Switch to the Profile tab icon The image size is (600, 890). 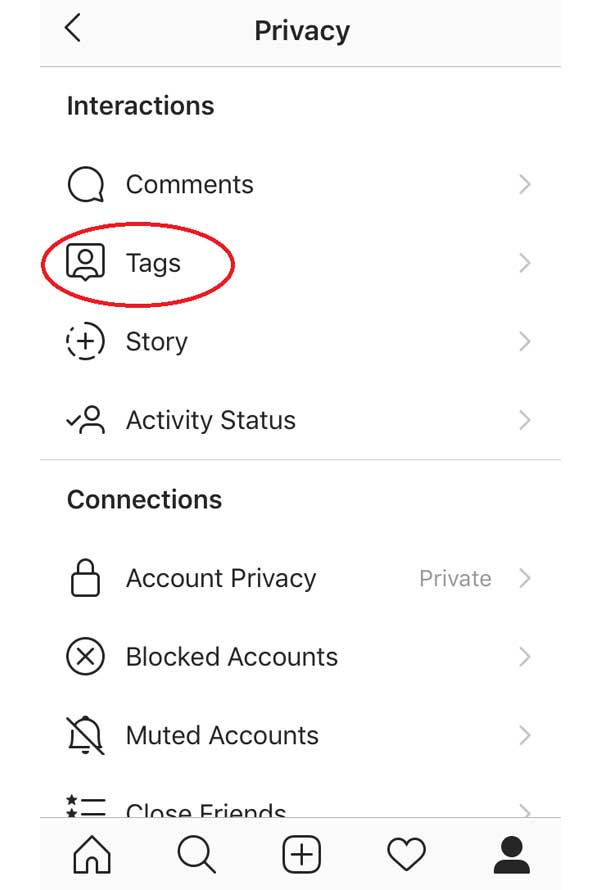pyautogui.click(x=511, y=854)
